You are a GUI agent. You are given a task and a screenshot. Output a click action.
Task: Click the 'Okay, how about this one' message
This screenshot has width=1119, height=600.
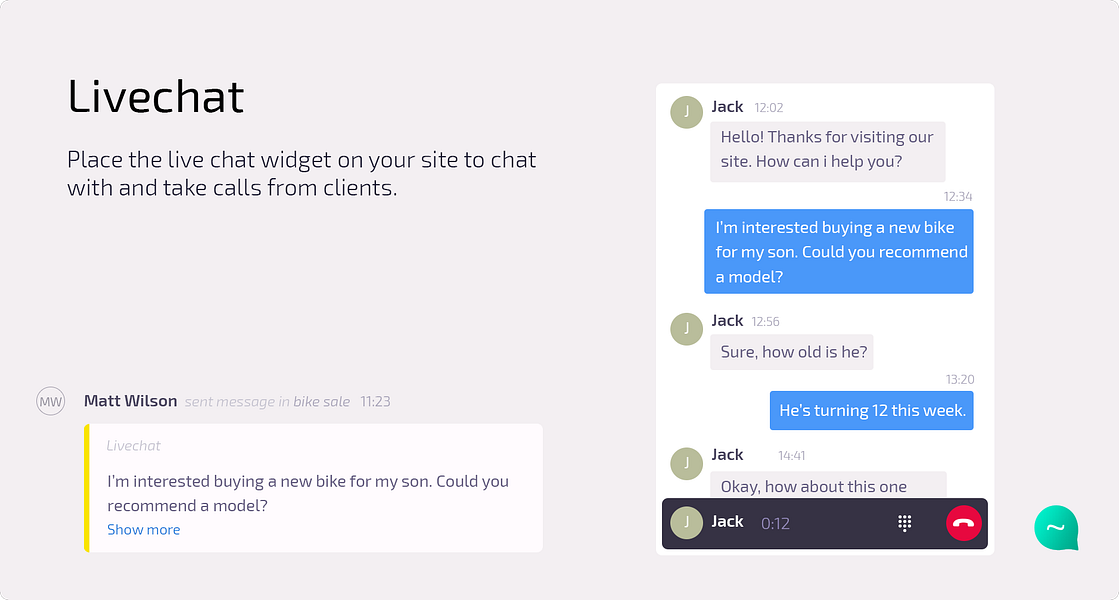[828, 485]
